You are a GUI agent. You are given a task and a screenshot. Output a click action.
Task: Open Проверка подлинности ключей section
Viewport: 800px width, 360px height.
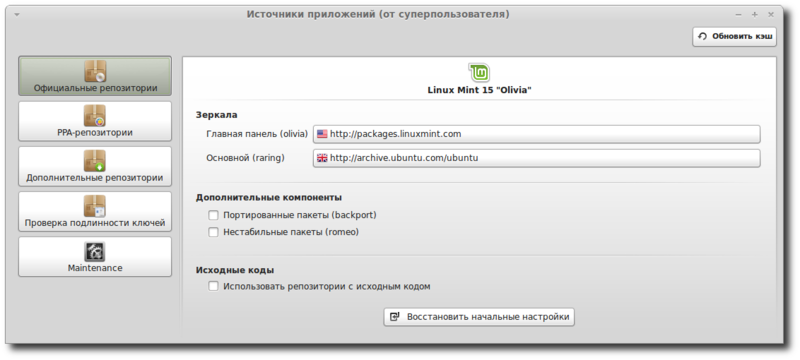pos(95,211)
